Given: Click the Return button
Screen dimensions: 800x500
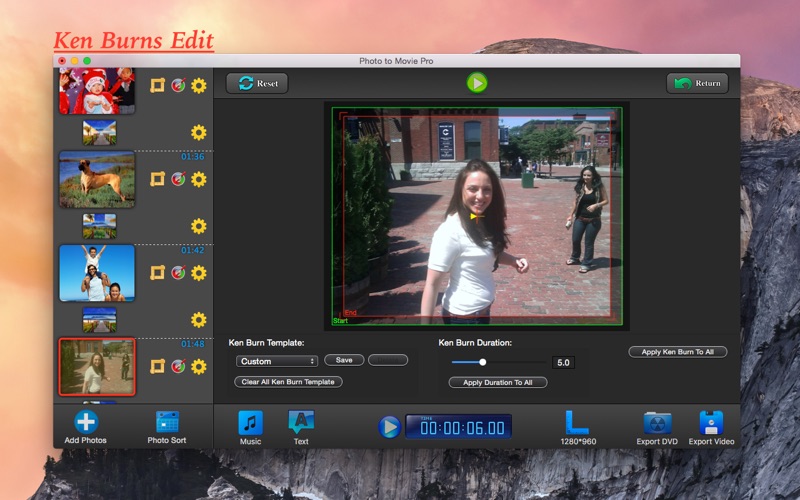Looking at the screenshot, I should 697,83.
